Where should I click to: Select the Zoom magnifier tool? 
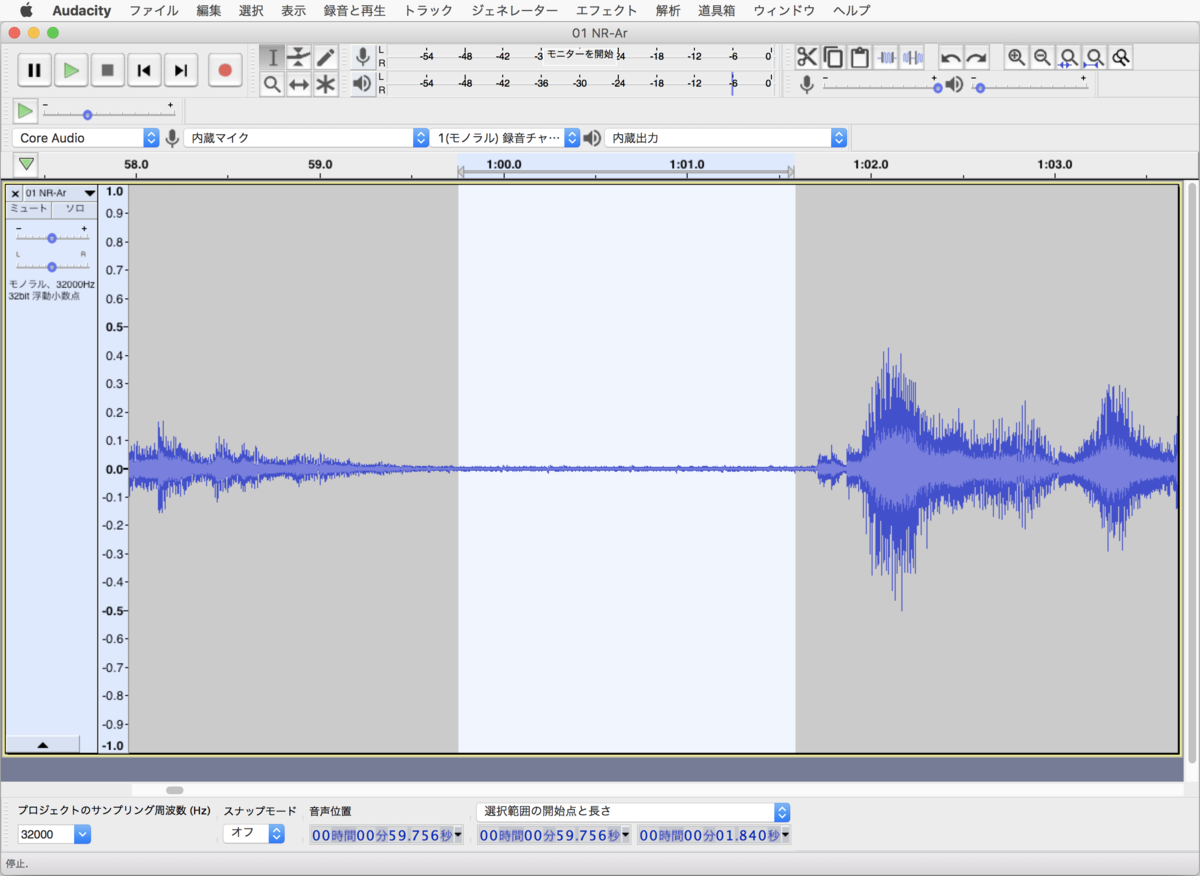pos(272,85)
